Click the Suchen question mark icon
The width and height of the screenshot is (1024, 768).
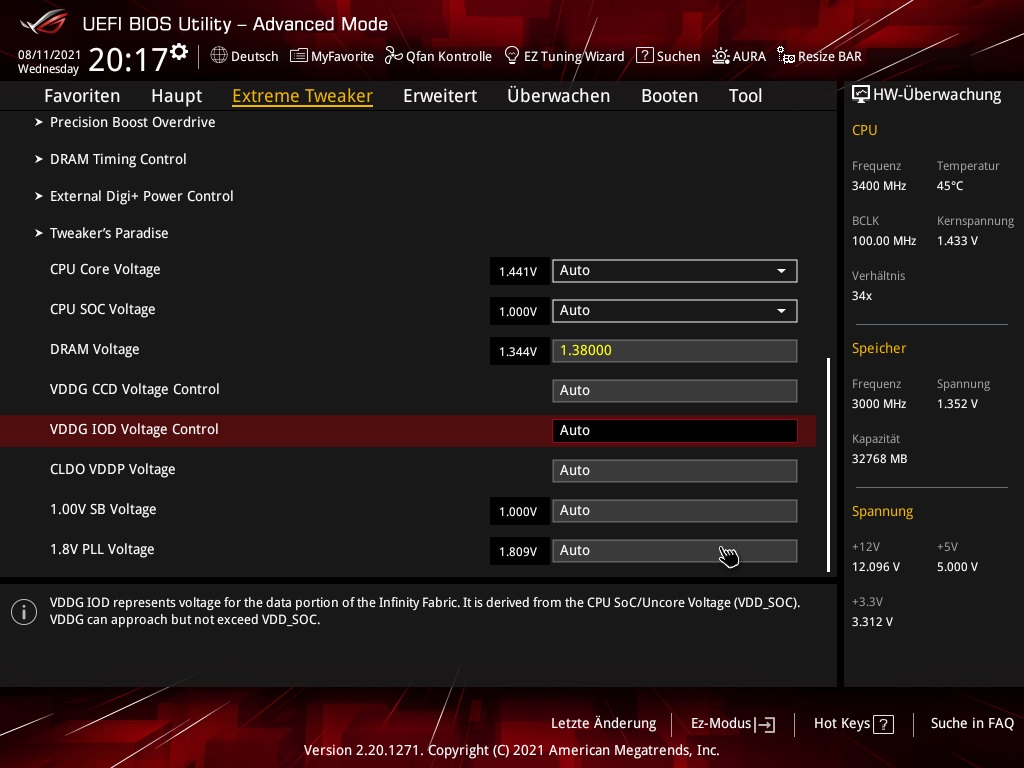[x=645, y=56]
